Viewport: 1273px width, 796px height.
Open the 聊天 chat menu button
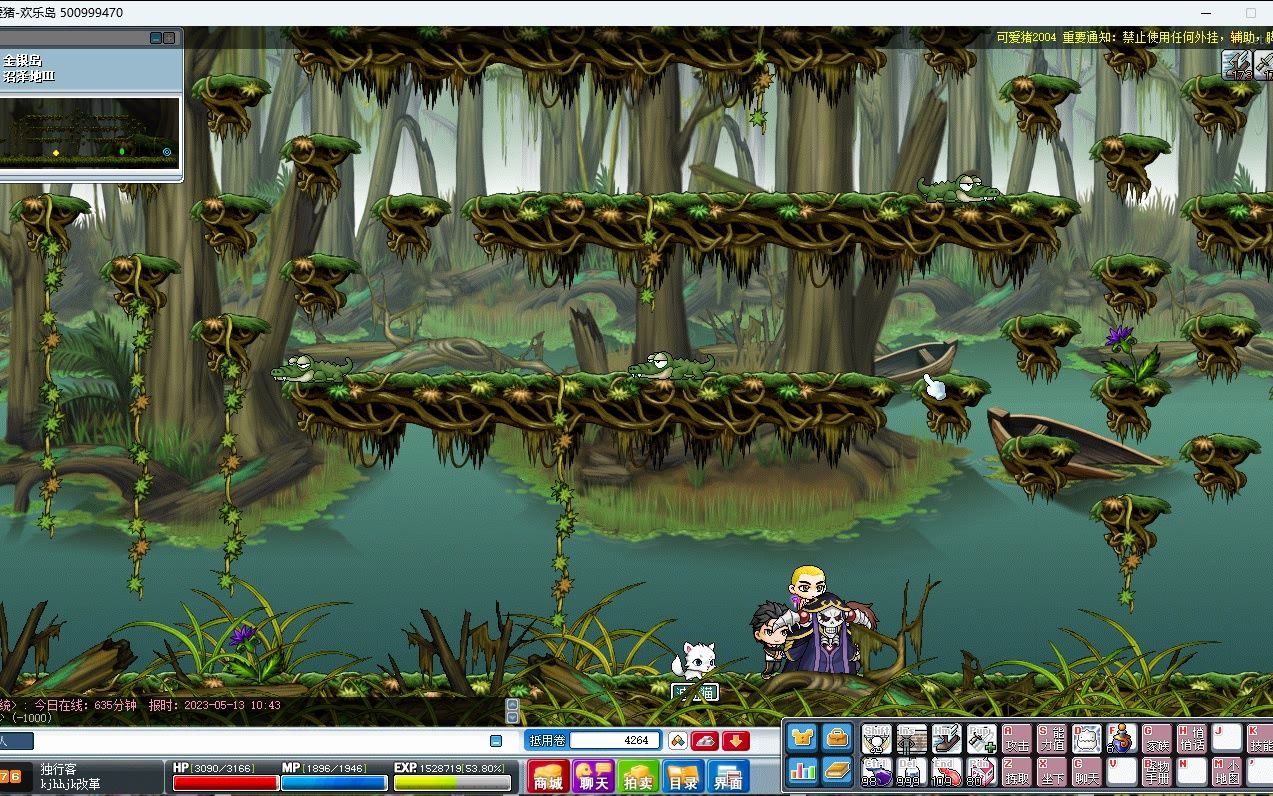tap(594, 777)
